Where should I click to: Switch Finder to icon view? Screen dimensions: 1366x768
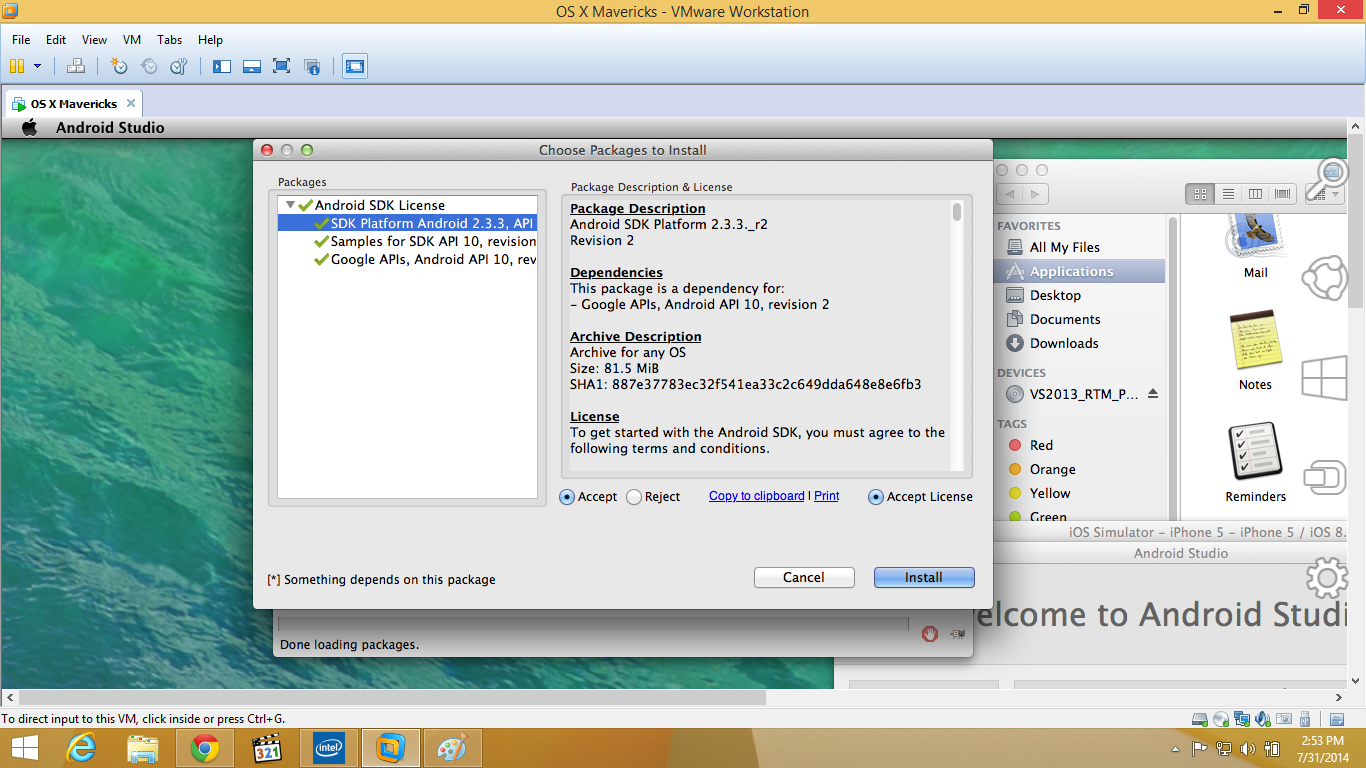coord(1200,194)
